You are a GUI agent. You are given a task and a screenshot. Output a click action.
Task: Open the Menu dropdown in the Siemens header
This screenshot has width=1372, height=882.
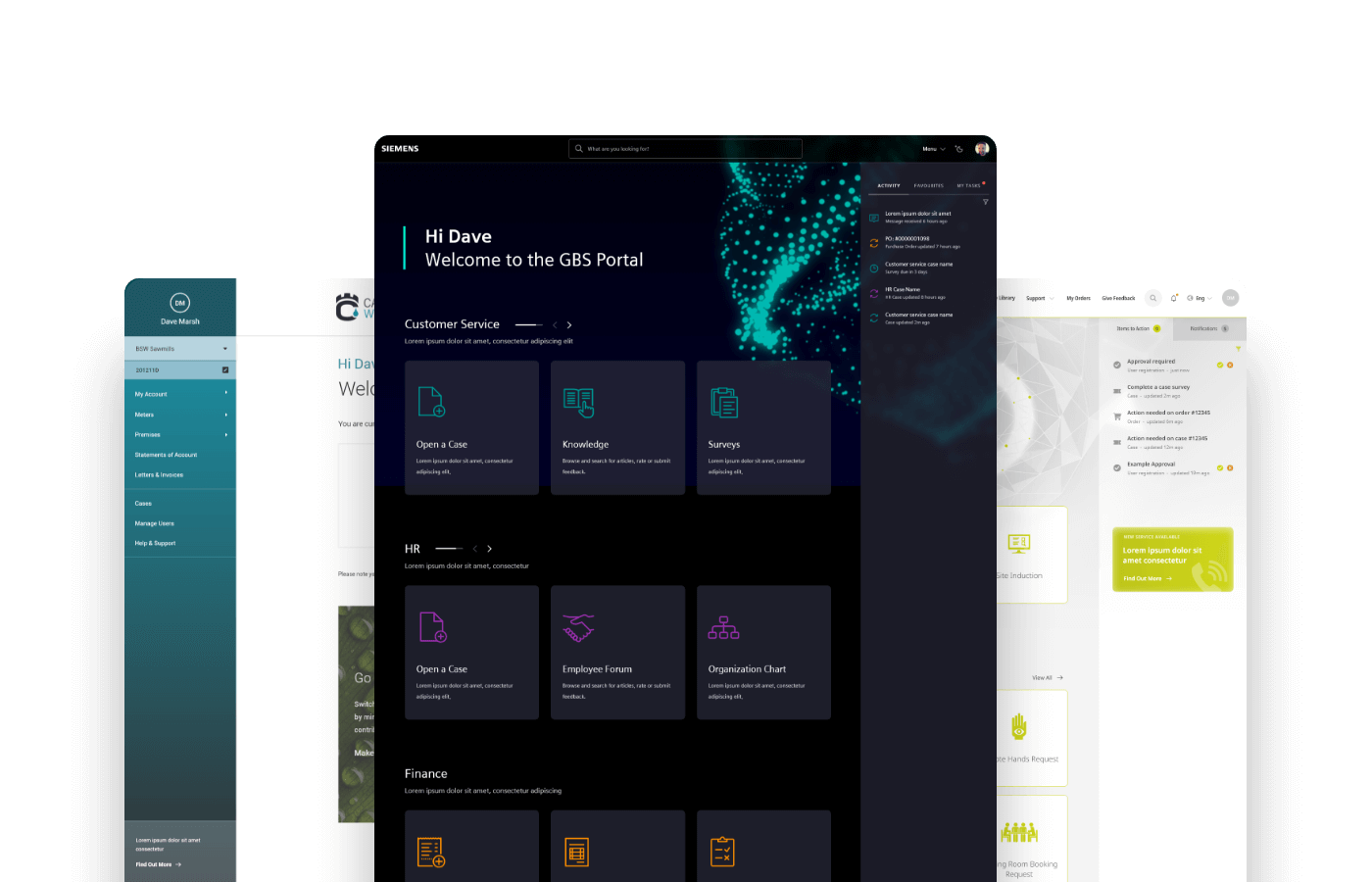pos(933,149)
